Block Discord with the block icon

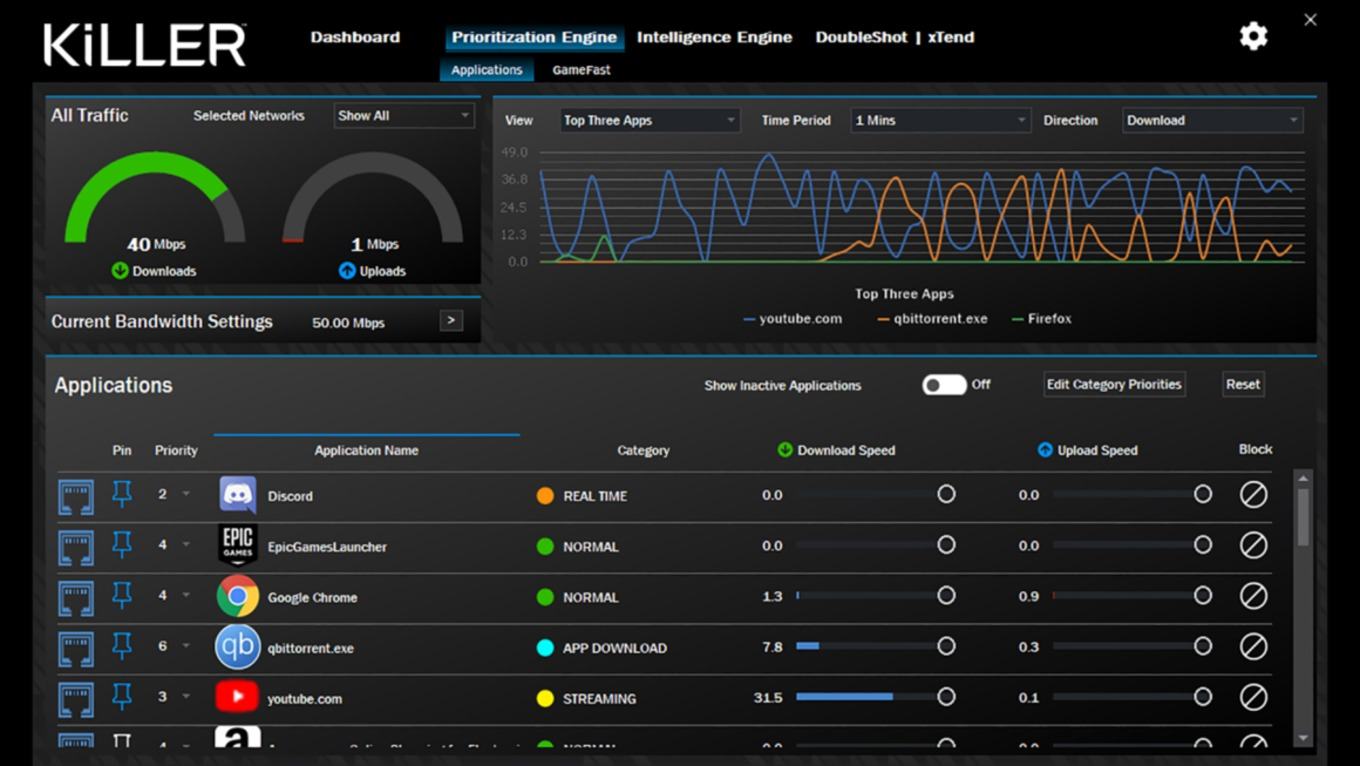point(1253,494)
